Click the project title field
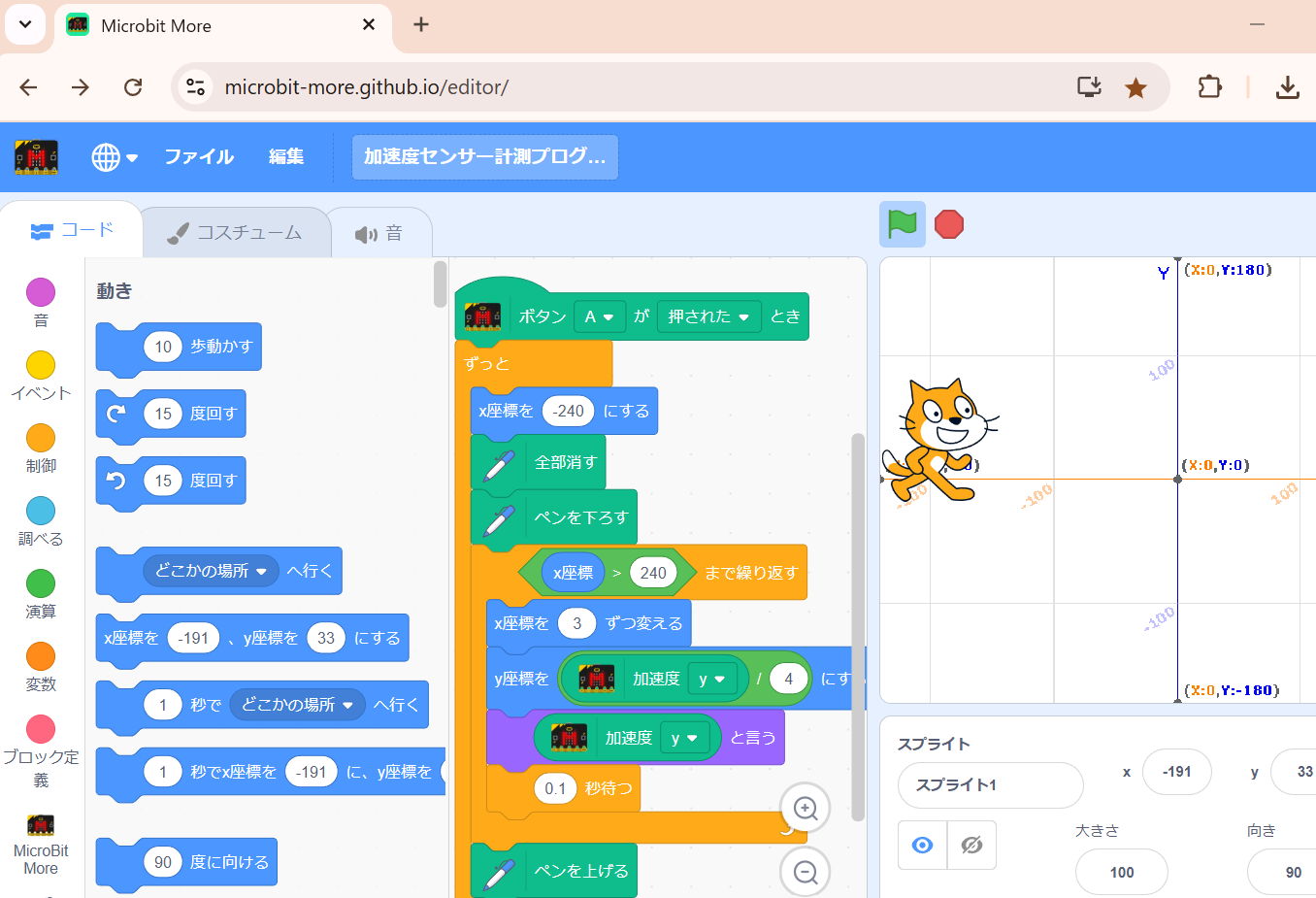Viewport: 1316px width, 898px height. click(484, 156)
